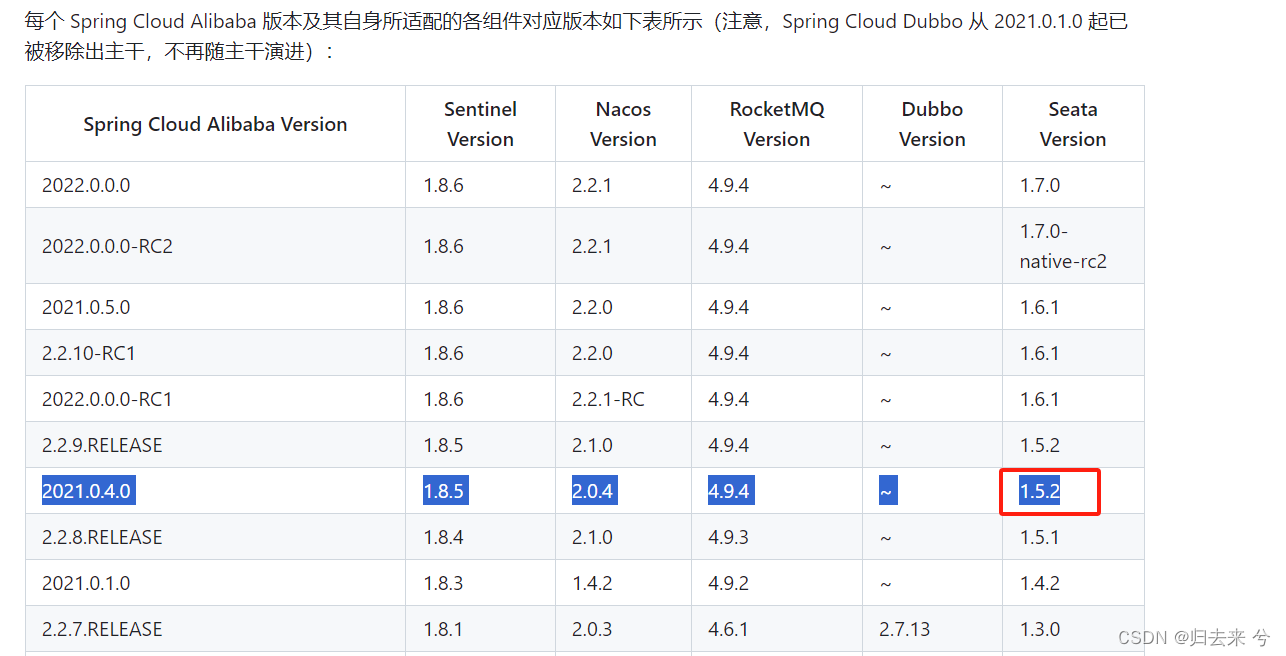Image resolution: width=1286 pixels, height=656 pixels.
Task: Click Seata 1.6.1 in 2022.0.0.0-RC1 row
Action: [1040, 399]
